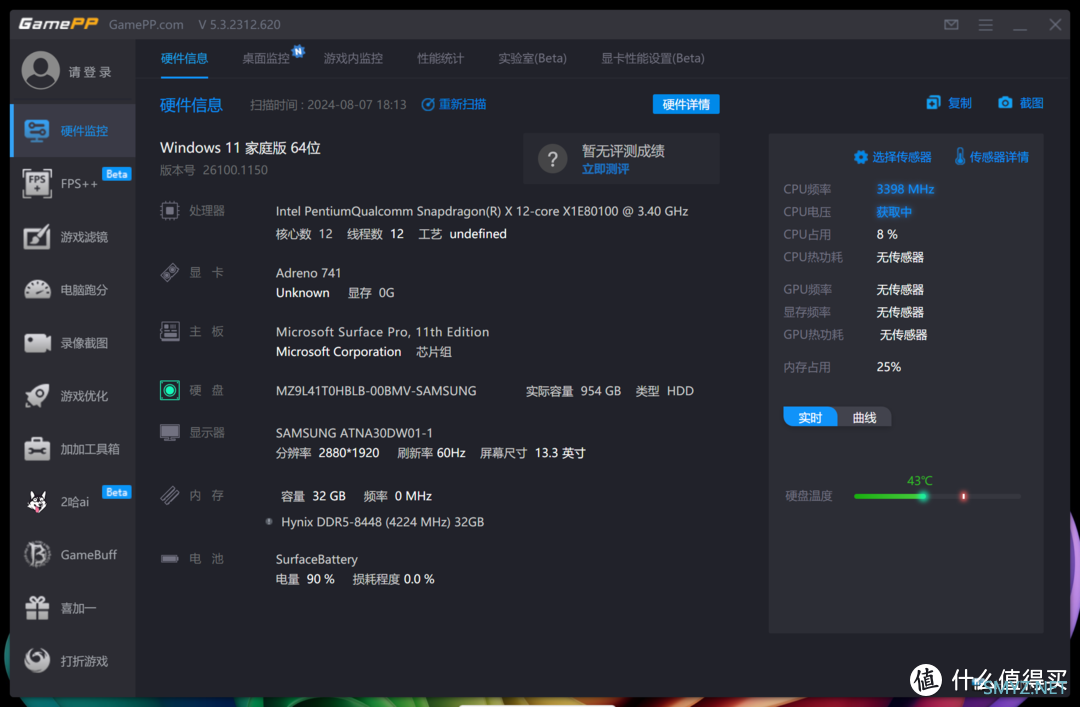
Task: Click the Adreno 741 GPU name
Action: point(308,273)
